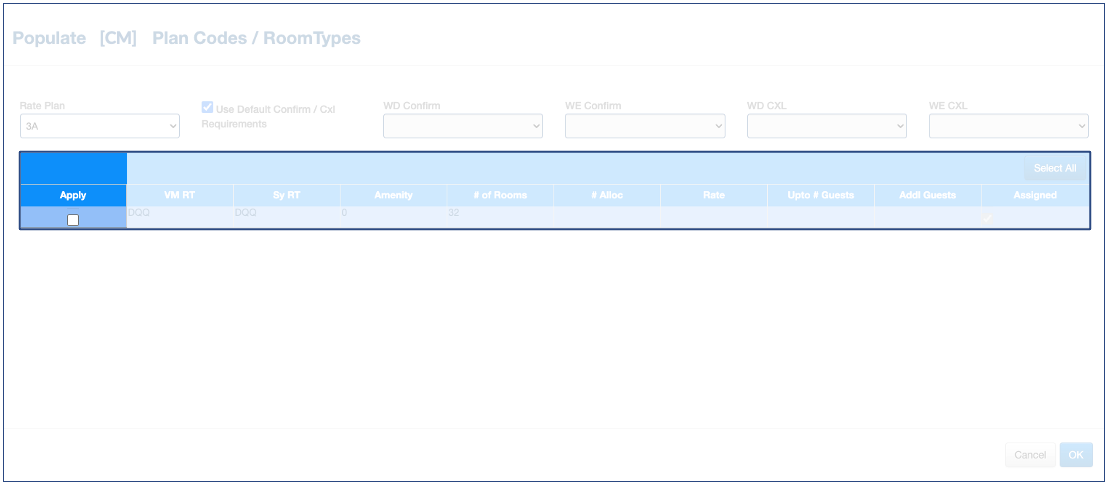Click the Upto # Guests column header
Viewport: 1109px width, 486px height.
tap(821, 195)
